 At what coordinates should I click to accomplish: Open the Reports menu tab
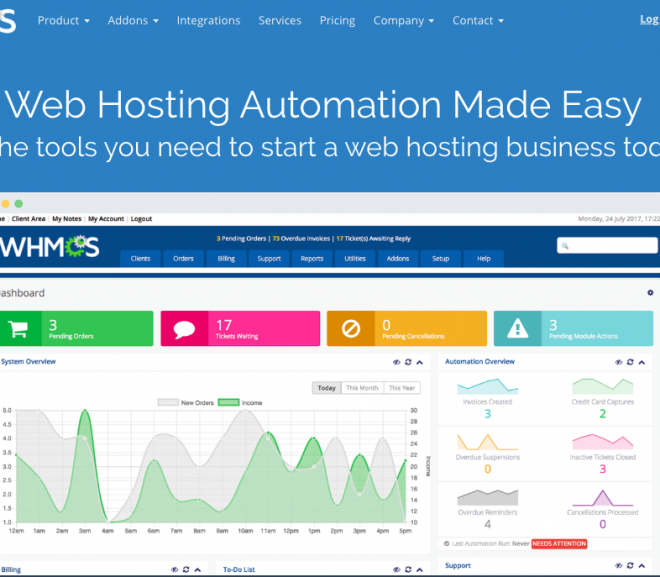312,258
